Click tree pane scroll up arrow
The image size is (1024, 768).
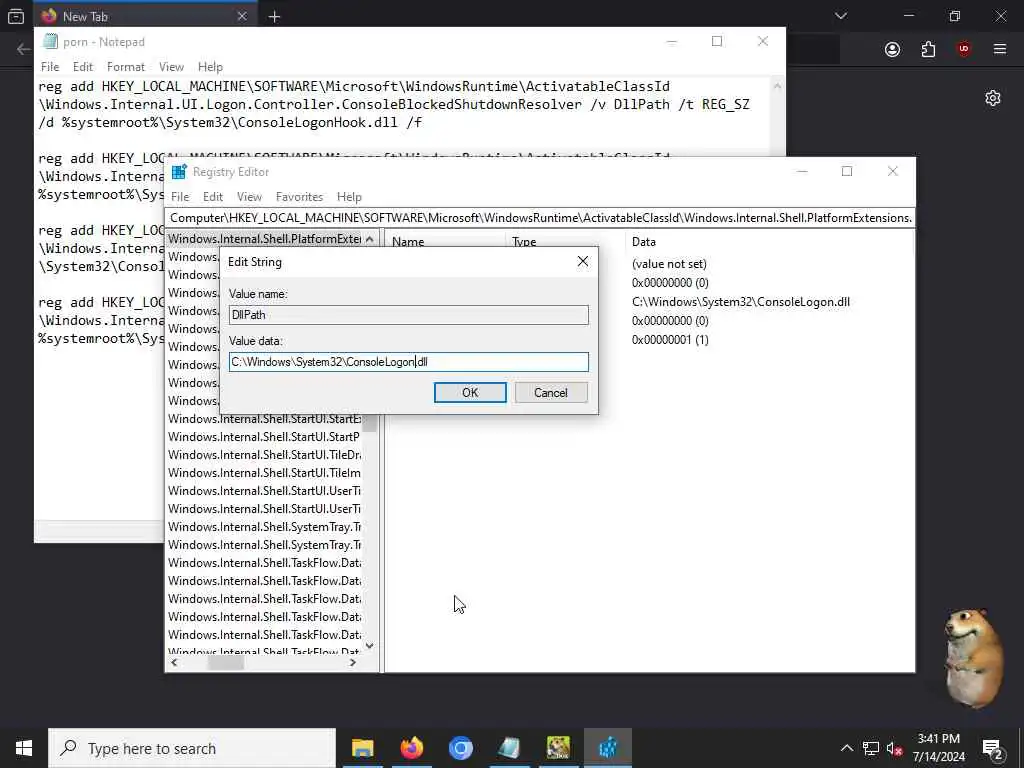click(370, 239)
